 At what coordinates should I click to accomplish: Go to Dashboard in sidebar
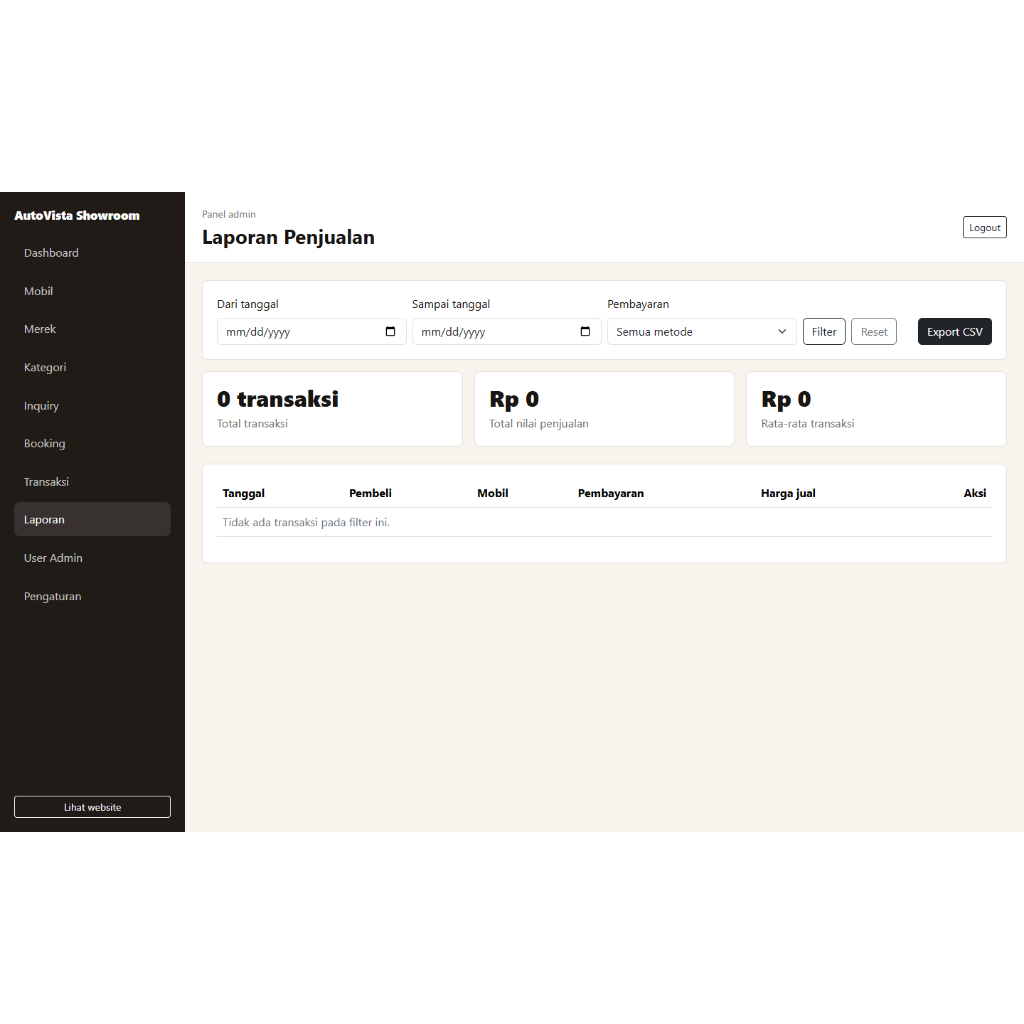pyautogui.click(x=92, y=253)
